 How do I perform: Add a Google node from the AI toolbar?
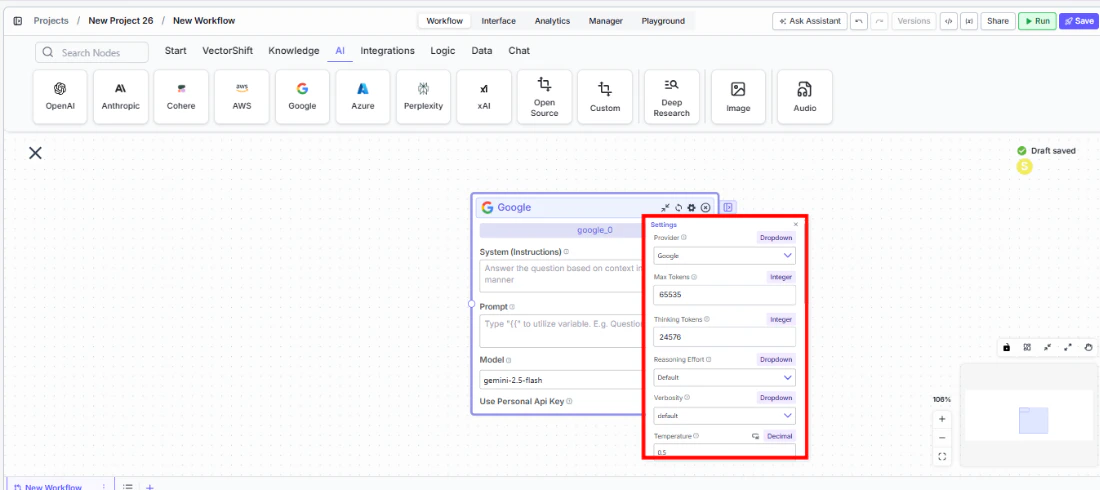(302, 97)
